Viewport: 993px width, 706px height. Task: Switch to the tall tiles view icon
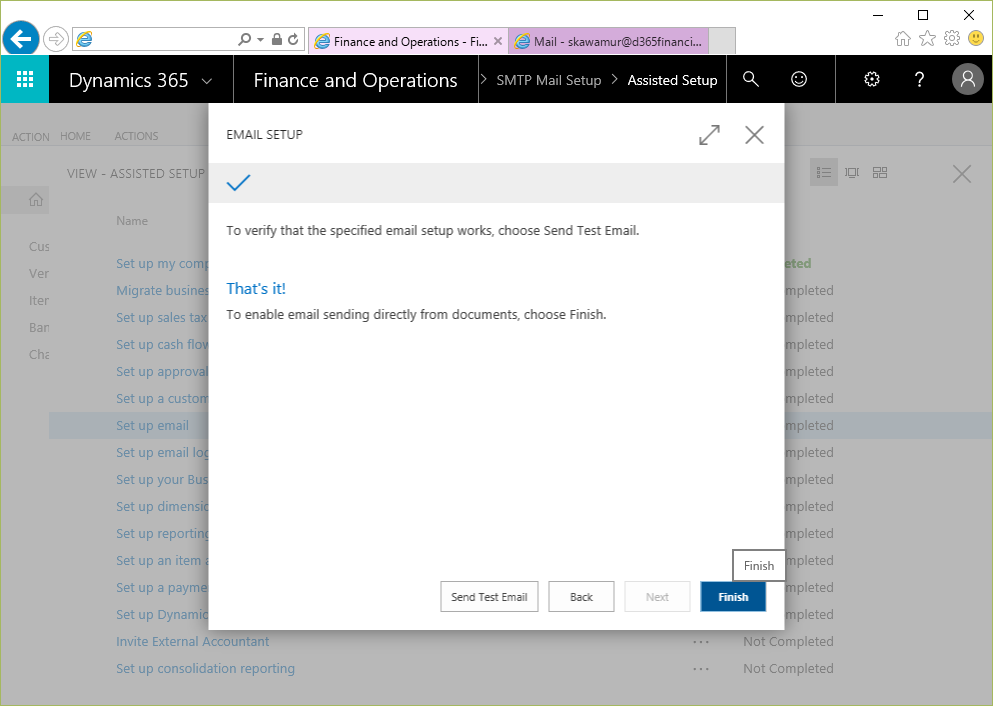click(x=852, y=172)
